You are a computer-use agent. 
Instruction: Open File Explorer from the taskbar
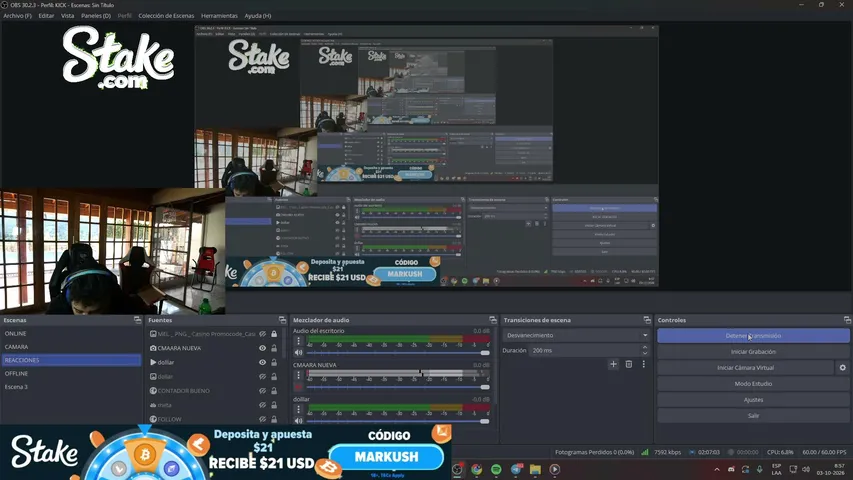pos(535,469)
